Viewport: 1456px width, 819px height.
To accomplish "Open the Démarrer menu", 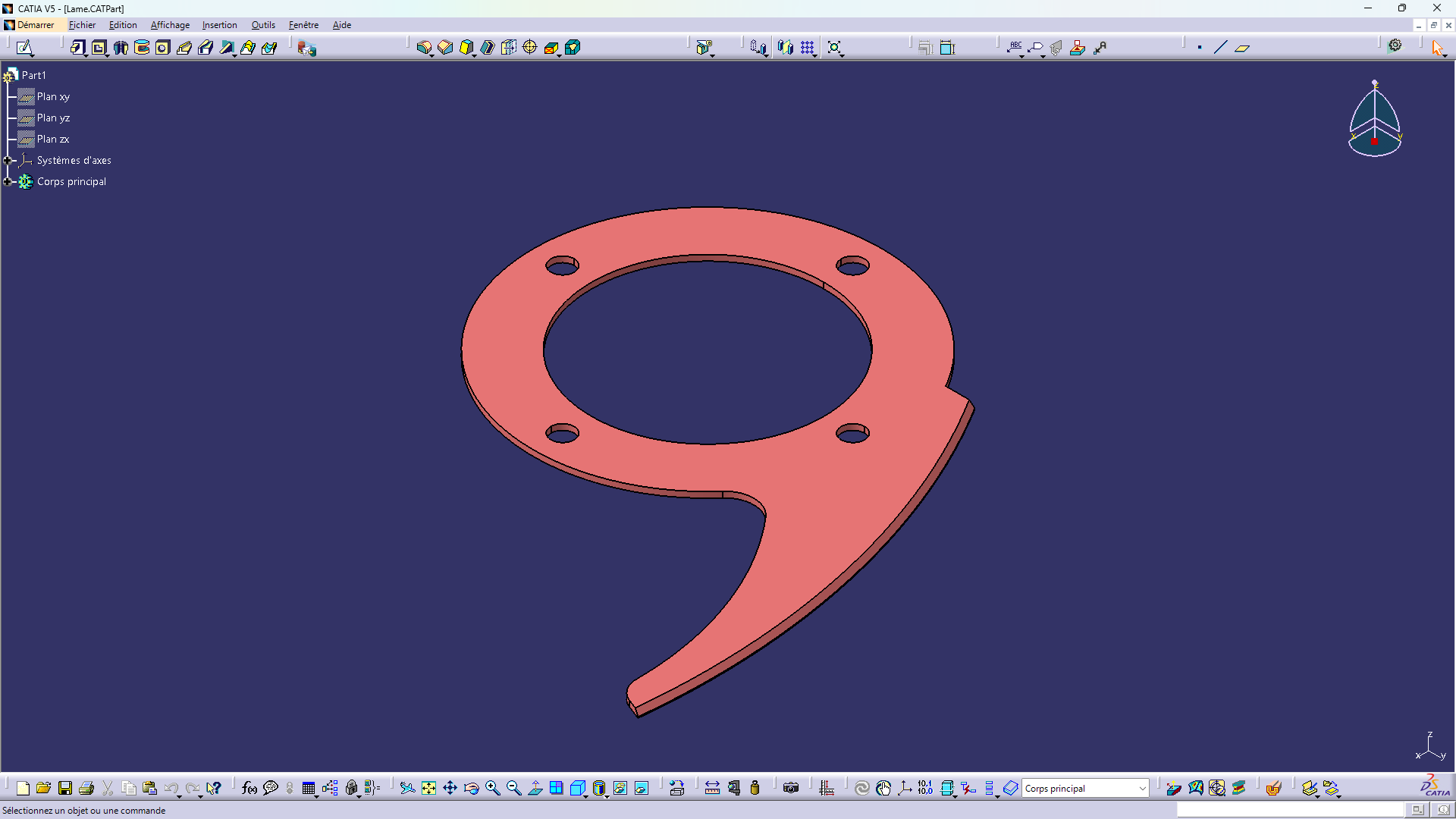I will [36, 25].
